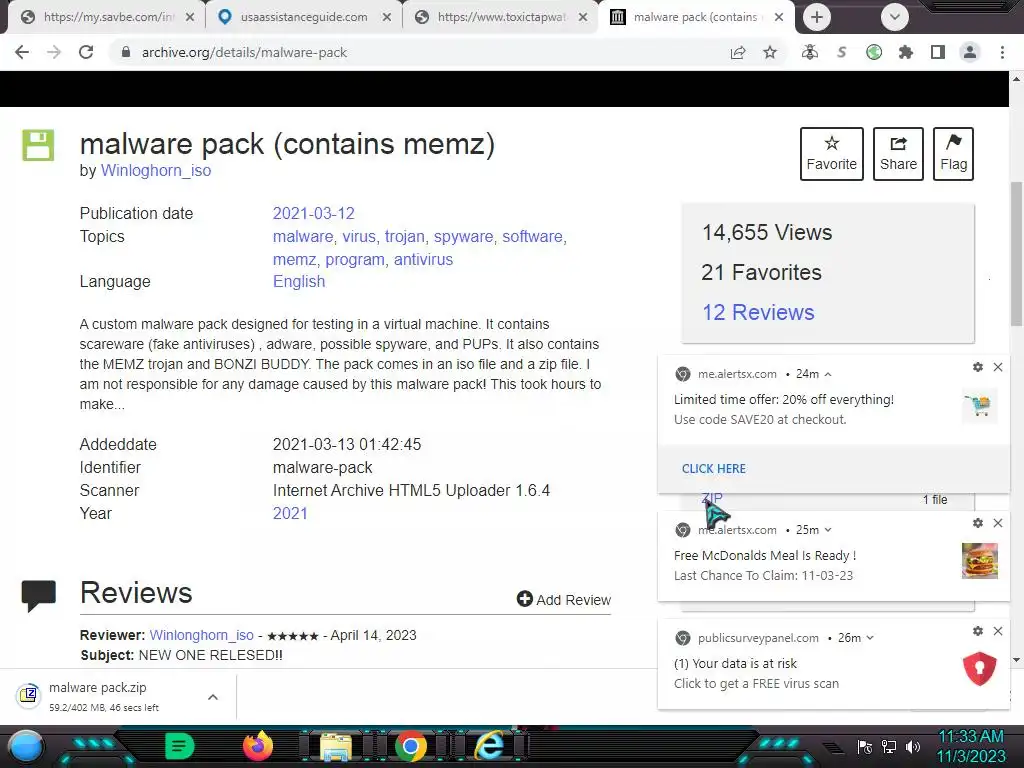
Task: Click the red shield notification image
Action: click(x=980, y=669)
